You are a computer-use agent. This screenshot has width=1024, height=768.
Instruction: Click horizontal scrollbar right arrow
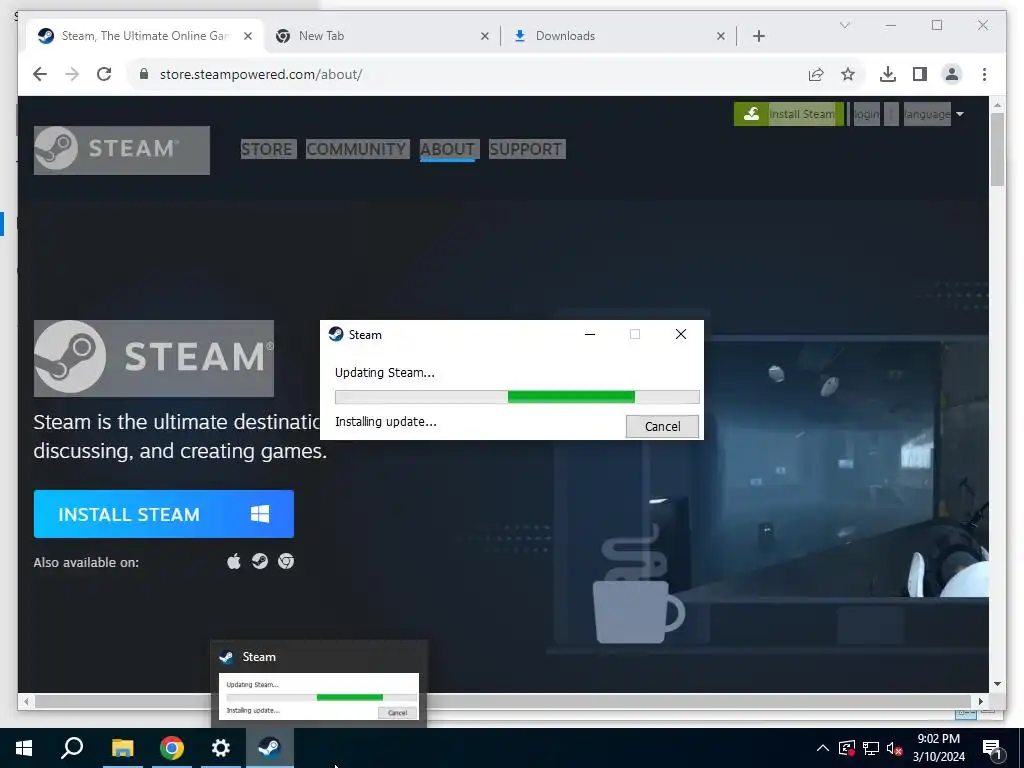point(980,701)
